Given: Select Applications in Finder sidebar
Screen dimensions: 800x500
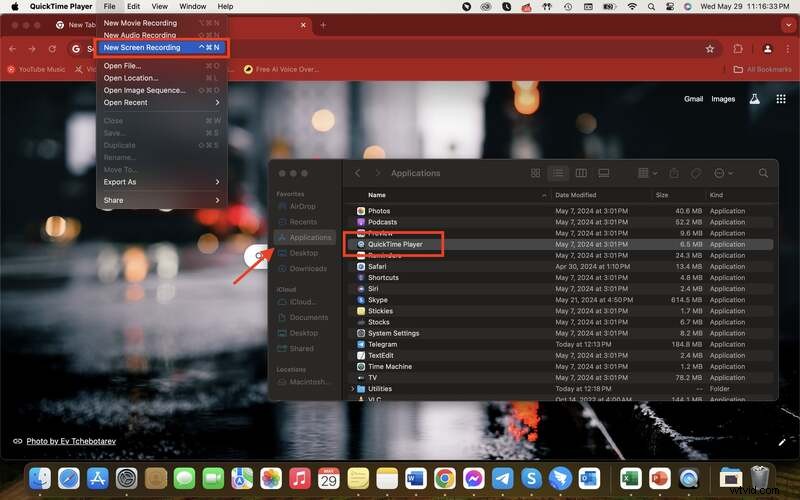Looking at the screenshot, I should point(305,237).
